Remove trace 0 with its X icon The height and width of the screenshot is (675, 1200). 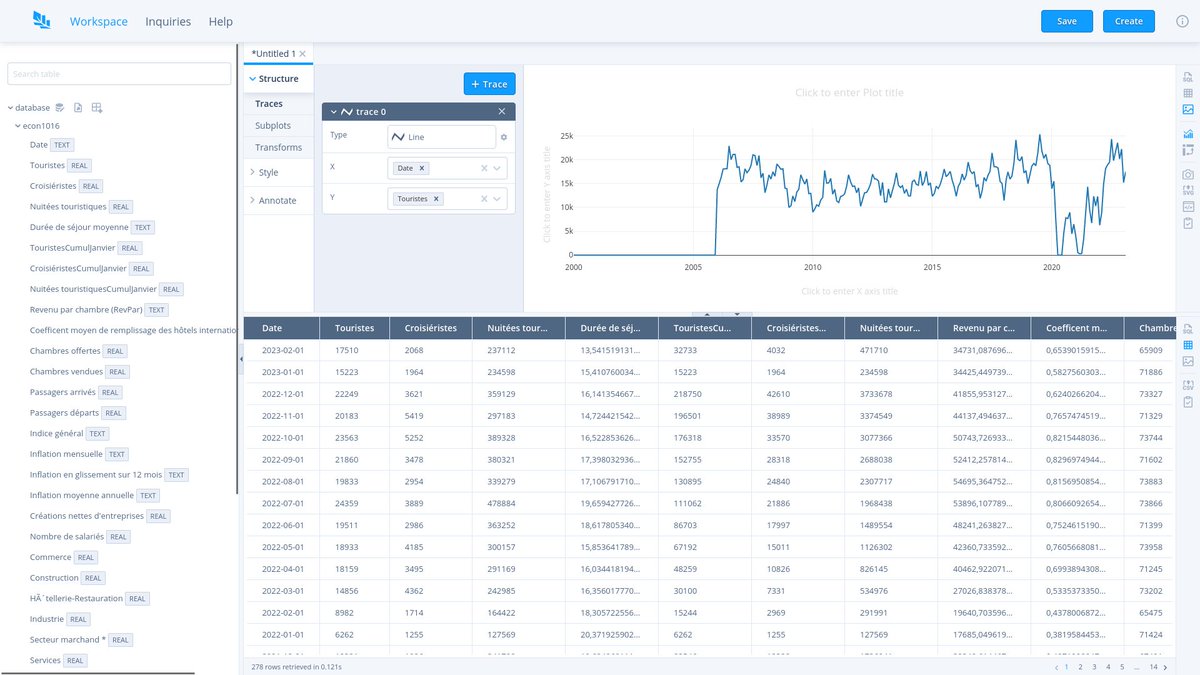click(x=502, y=112)
